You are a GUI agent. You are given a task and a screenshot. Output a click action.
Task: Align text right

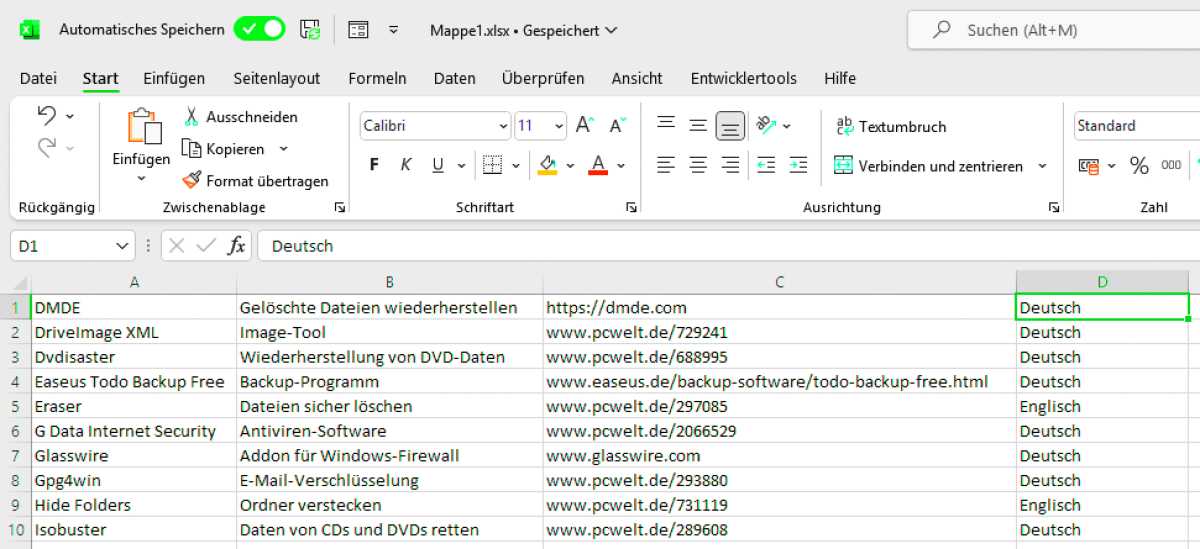click(731, 165)
